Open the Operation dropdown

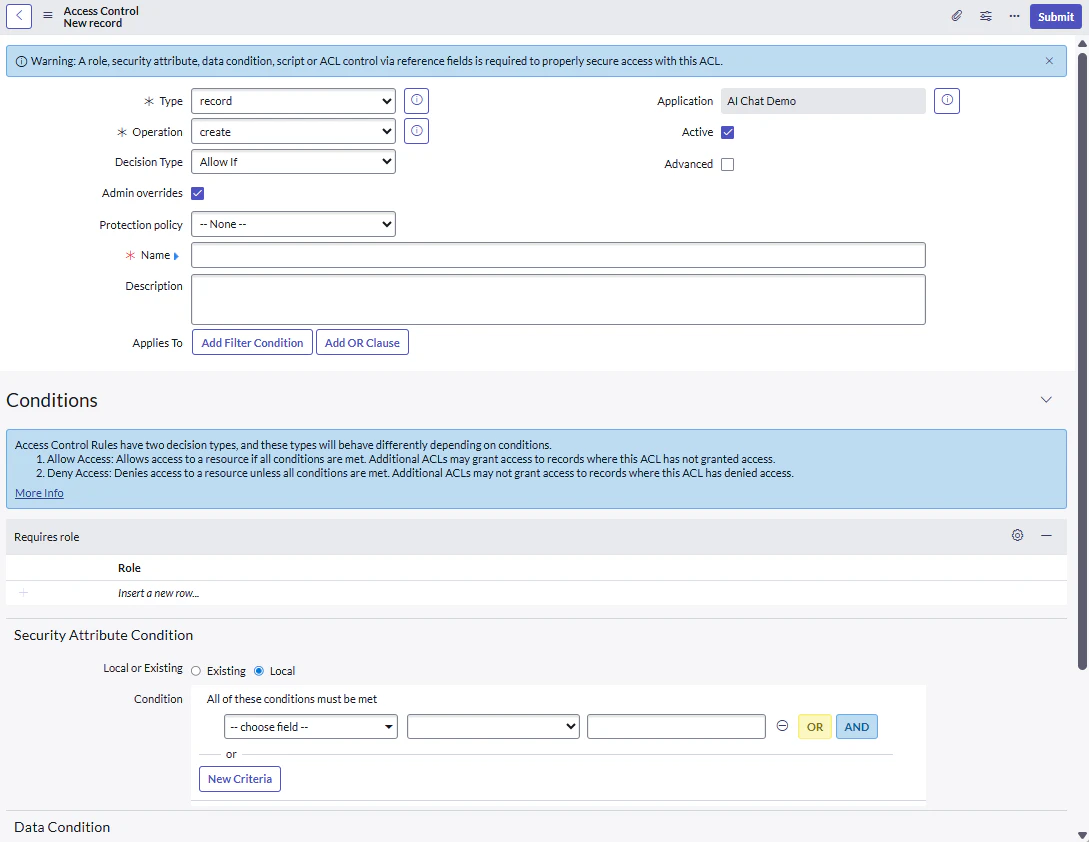[x=293, y=131]
